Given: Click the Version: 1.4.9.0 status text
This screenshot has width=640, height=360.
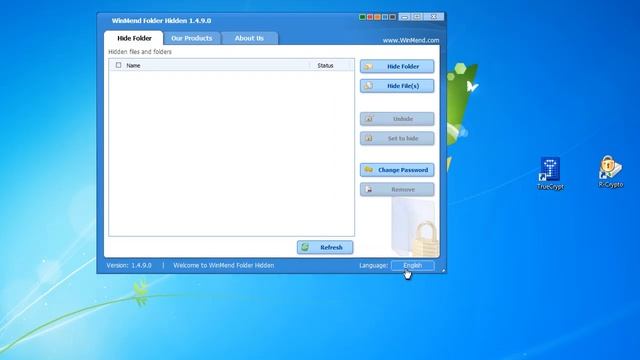Looking at the screenshot, I should [x=129, y=265].
